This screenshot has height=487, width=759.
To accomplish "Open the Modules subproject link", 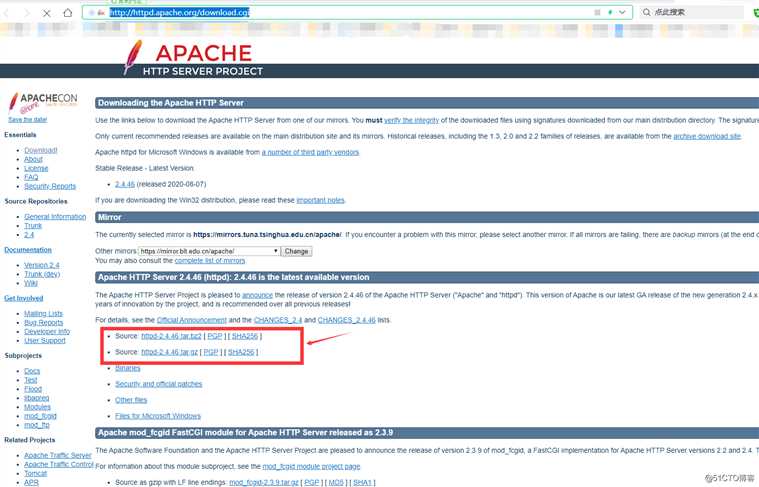I will click(x=37, y=407).
